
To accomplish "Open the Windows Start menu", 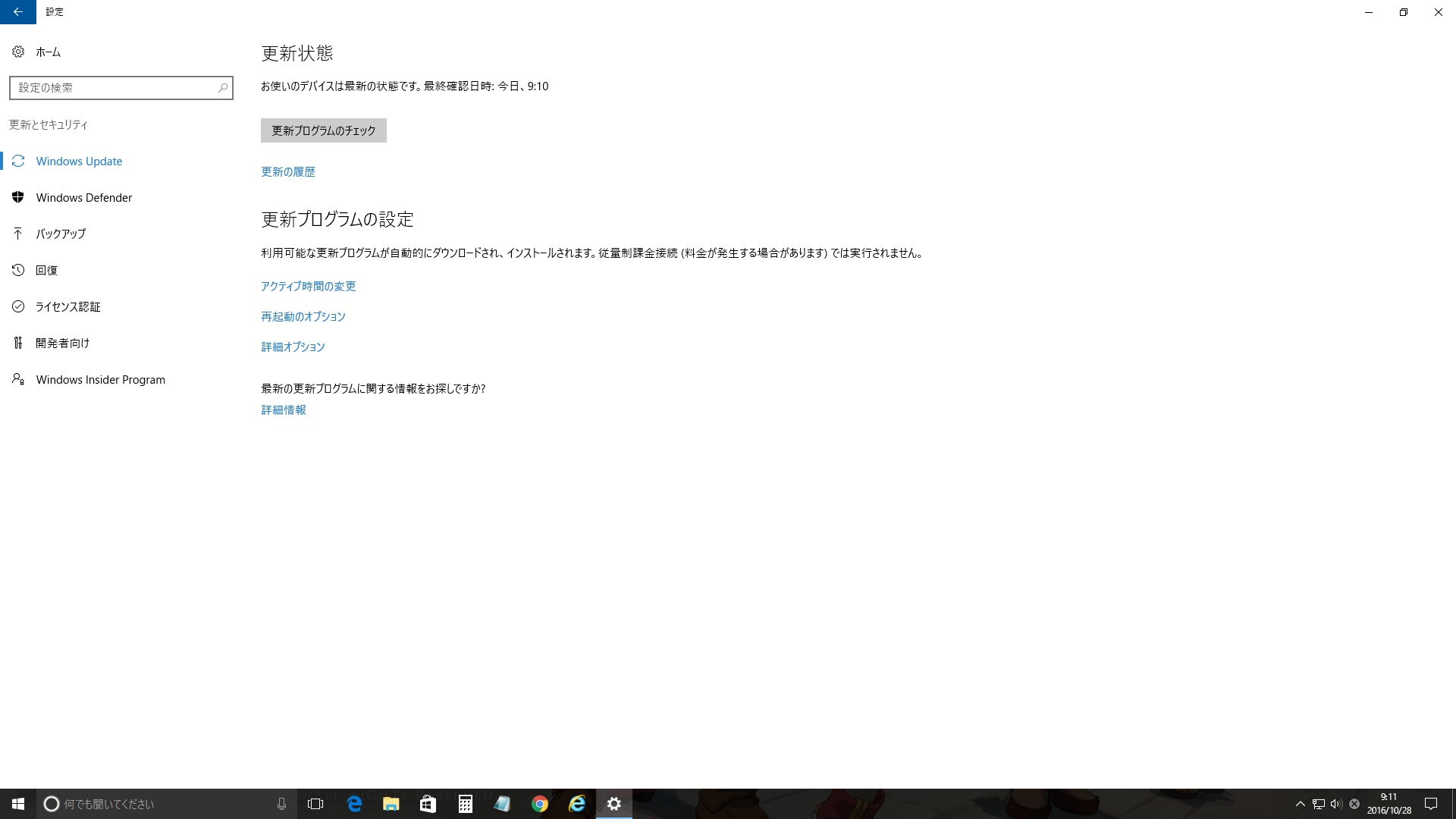I will pyautogui.click(x=18, y=804).
